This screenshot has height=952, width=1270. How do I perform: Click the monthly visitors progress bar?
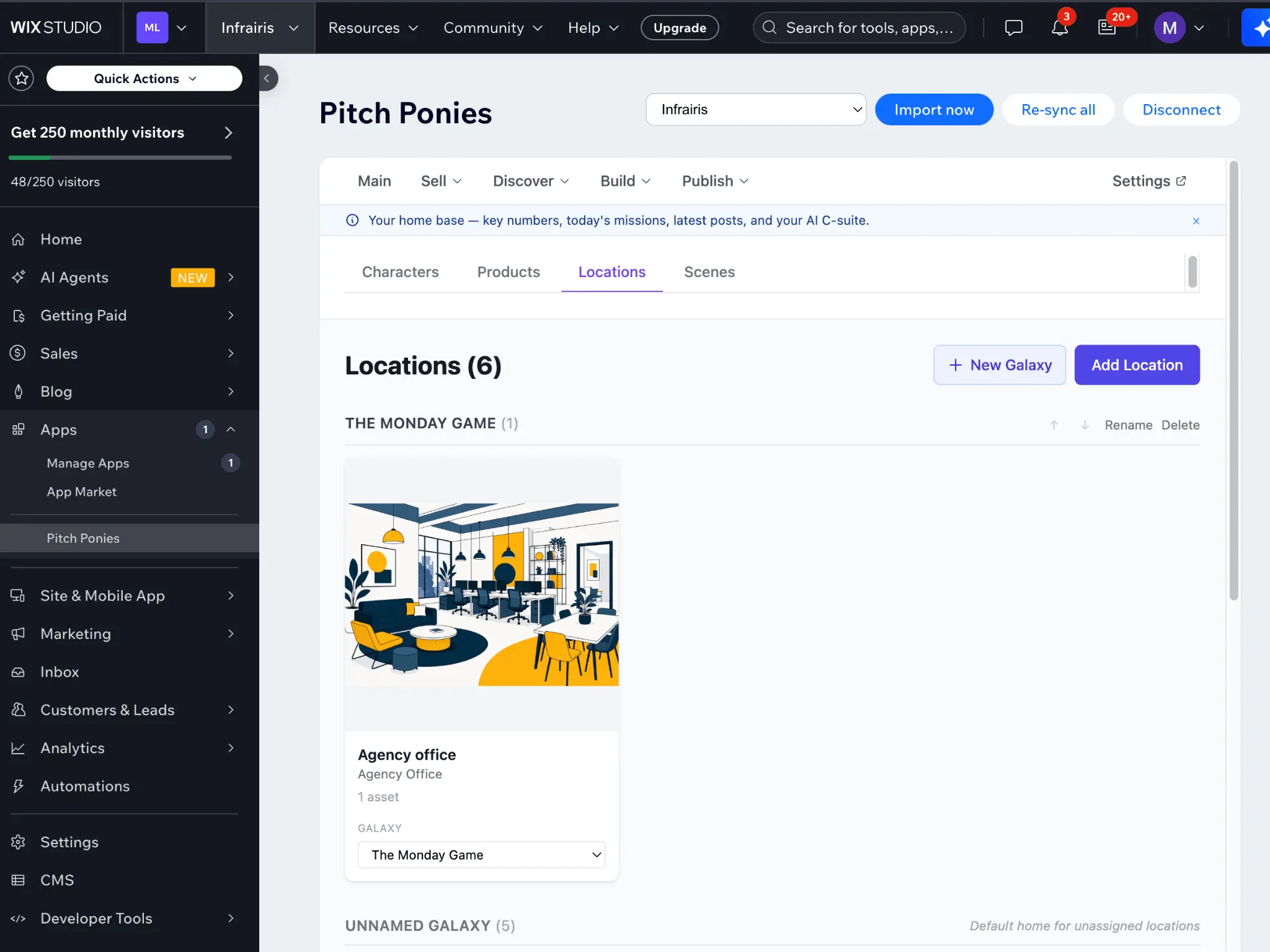click(120, 158)
